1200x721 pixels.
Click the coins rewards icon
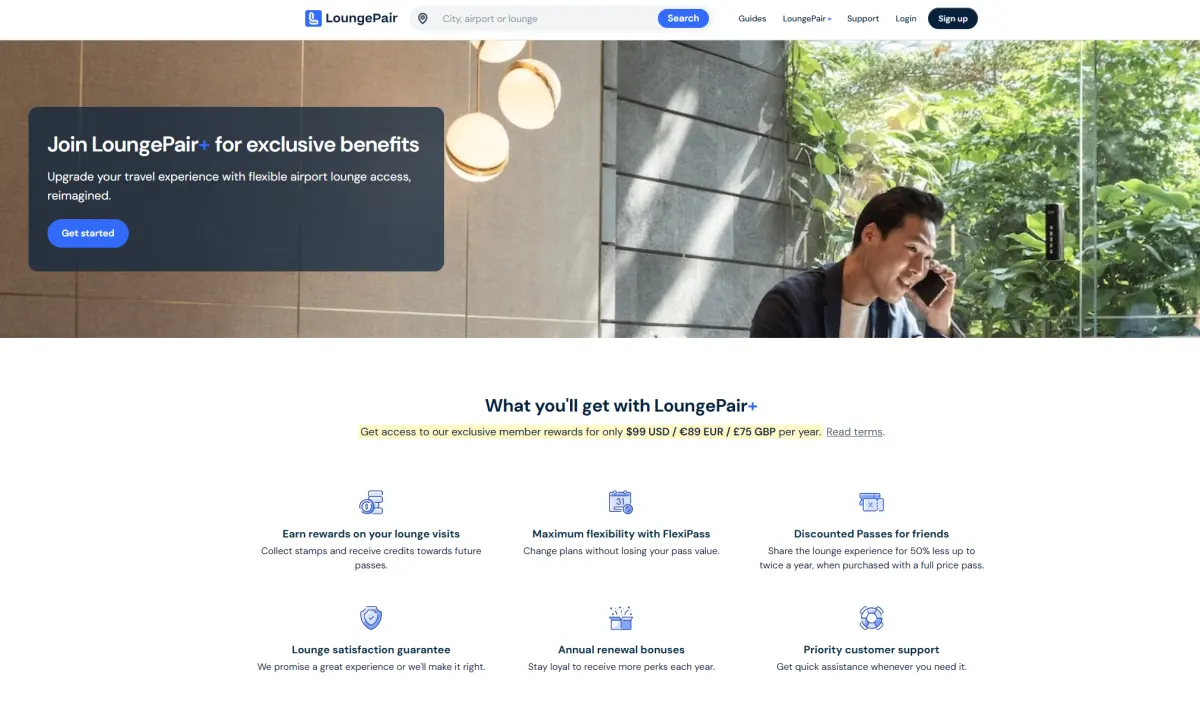[x=371, y=502]
